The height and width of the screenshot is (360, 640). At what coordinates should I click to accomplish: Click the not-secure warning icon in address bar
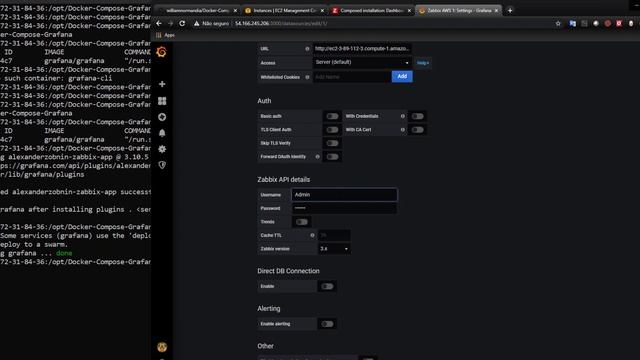coord(197,24)
